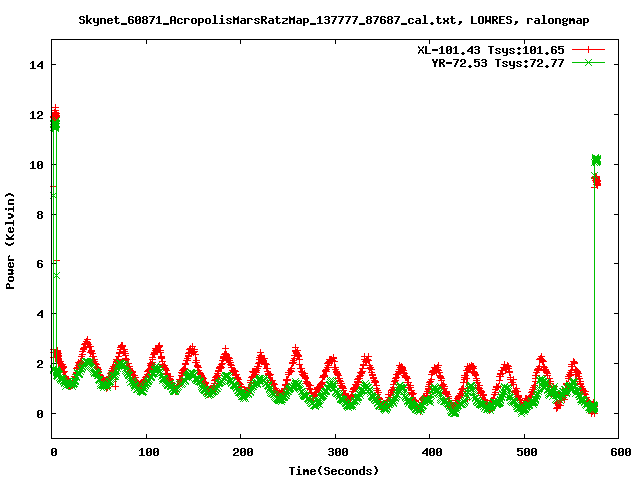The image size is (640, 480).
Task: Click the YR-72.53 Tsys:72.77 legend label
Action: [498, 63]
